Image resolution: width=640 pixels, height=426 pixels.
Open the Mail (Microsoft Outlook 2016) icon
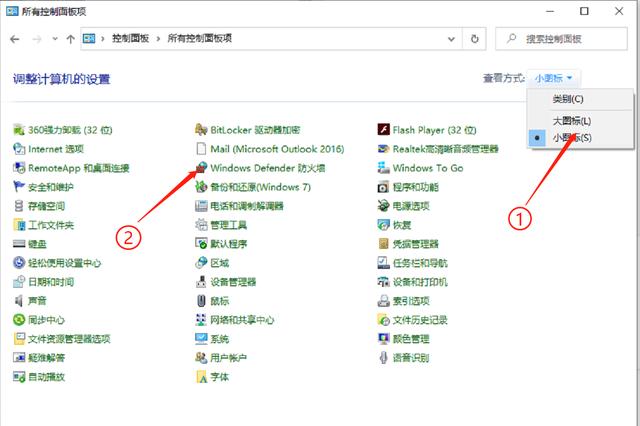click(201, 149)
